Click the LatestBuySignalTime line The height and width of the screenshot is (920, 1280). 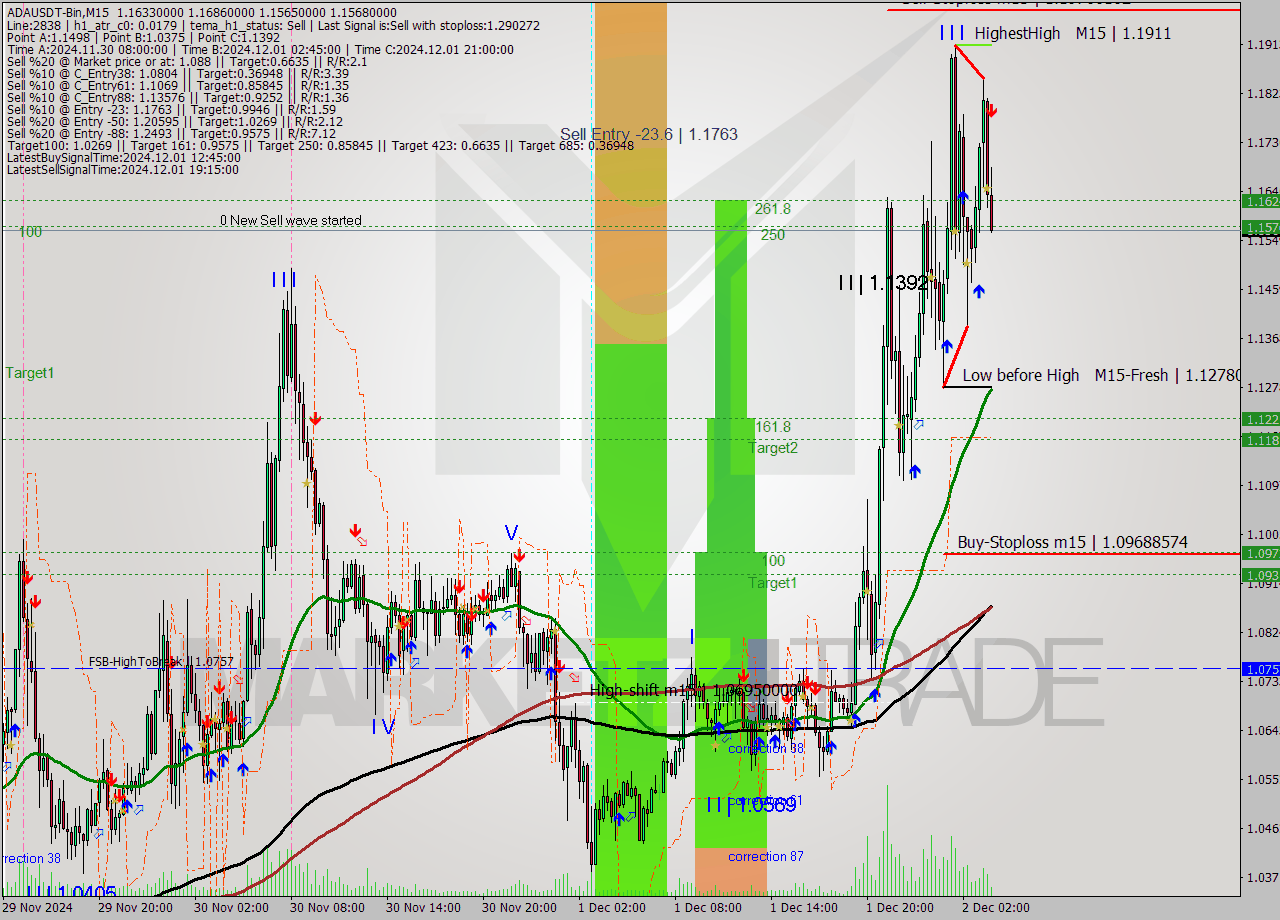pos(123,157)
